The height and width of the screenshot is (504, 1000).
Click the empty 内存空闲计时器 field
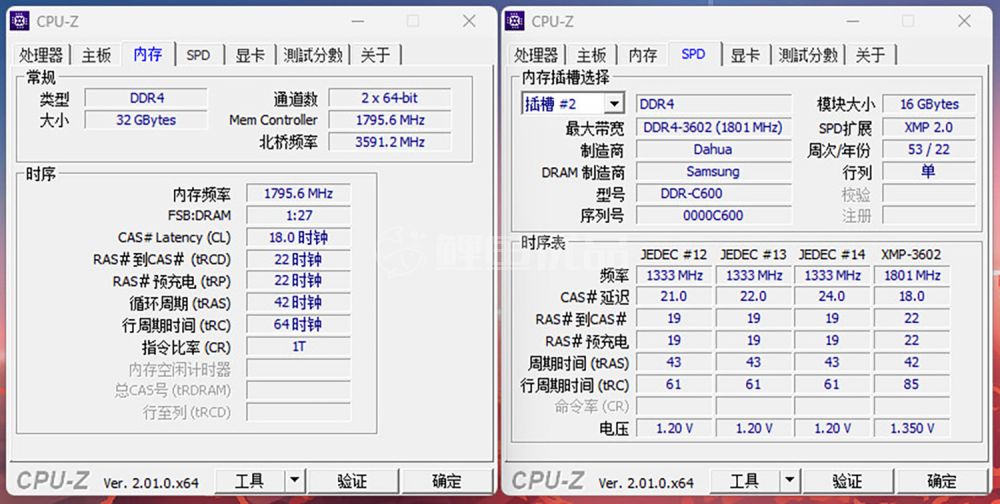tap(298, 368)
